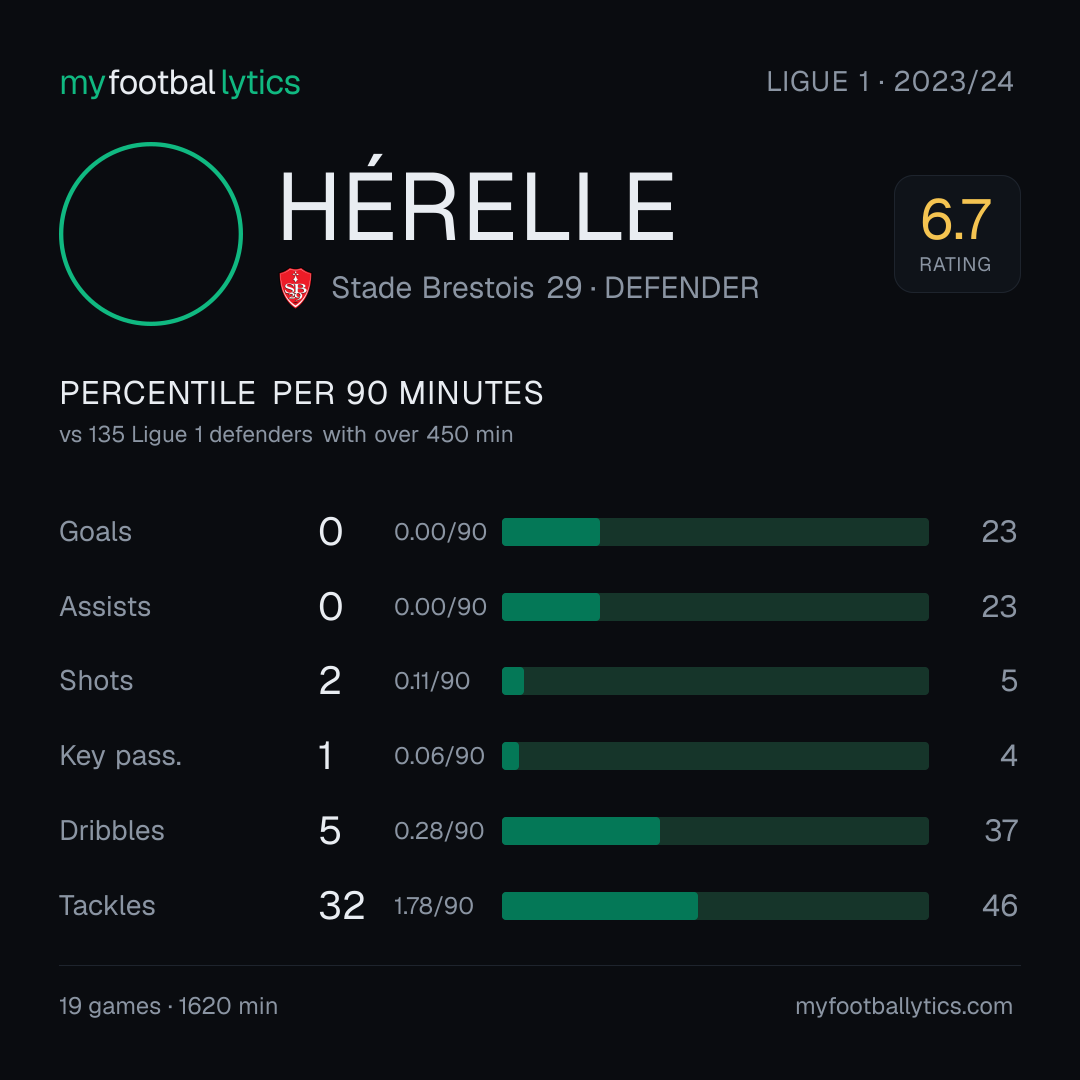Click the PERCENTILE PER 90 MINUTES heading
This screenshot has width=1080, height=1080.
coord(302,393)
